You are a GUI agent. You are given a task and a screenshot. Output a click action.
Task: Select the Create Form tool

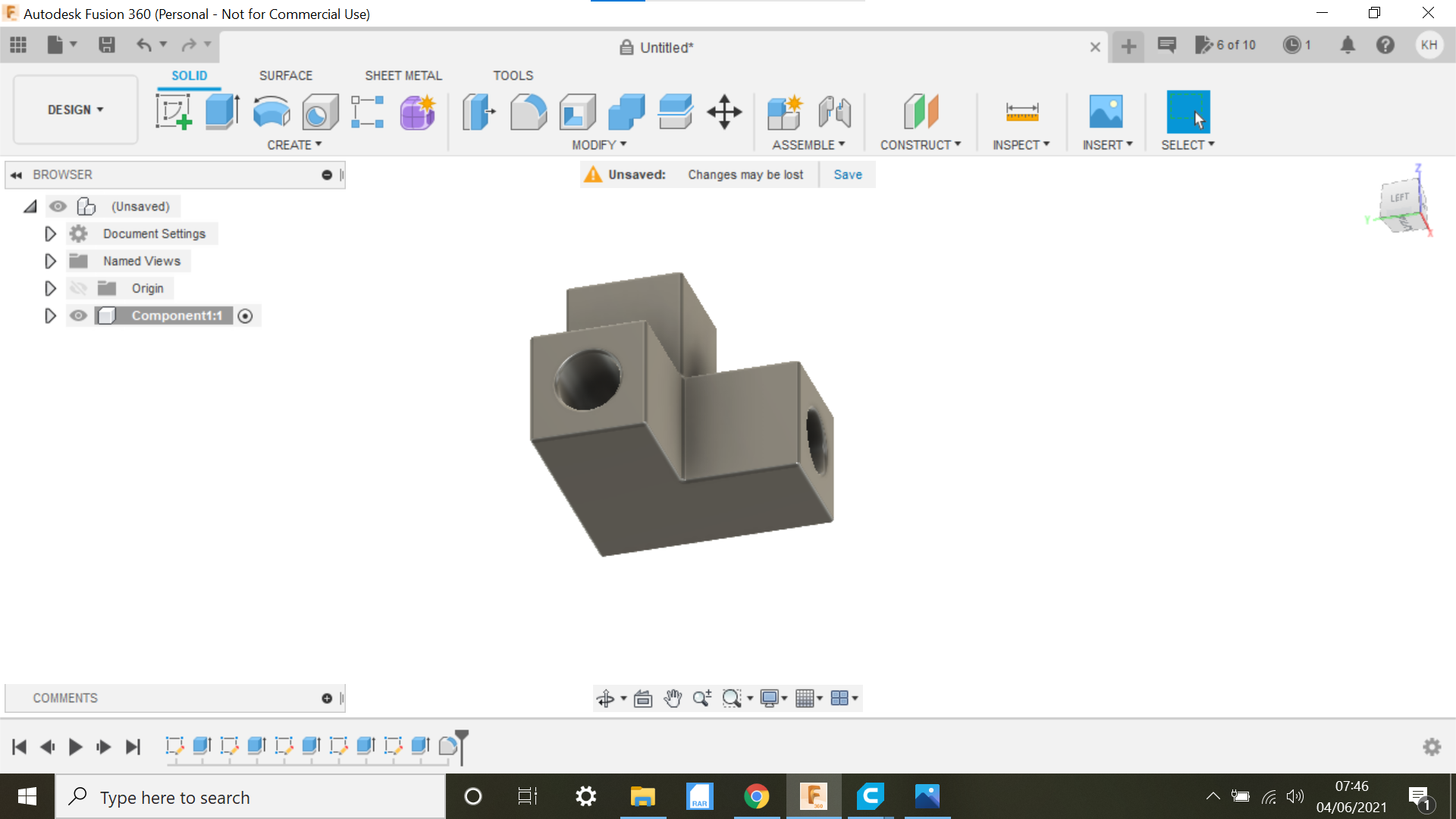[417, 111]
